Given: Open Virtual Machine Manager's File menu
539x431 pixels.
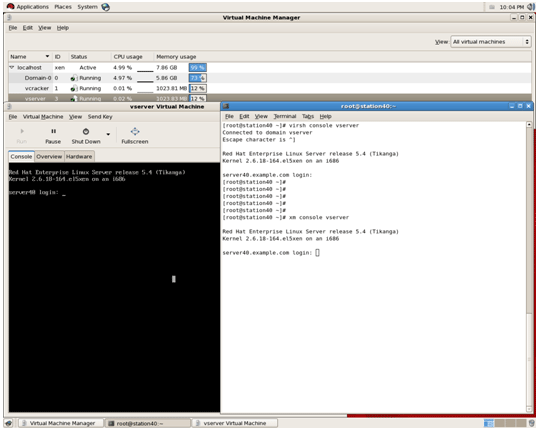Looking at the screenshot, I should pyautogui.click(x=13, y=28).
